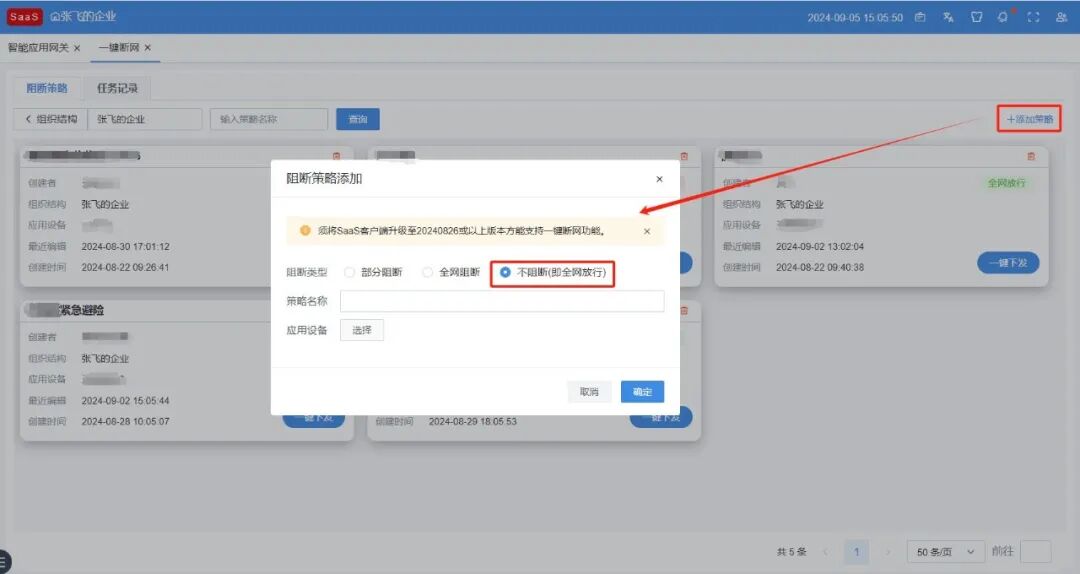Click timestamp 2024-09-02 13:02:04
Screen dimensions: 1080x574
tap(820, 247)
